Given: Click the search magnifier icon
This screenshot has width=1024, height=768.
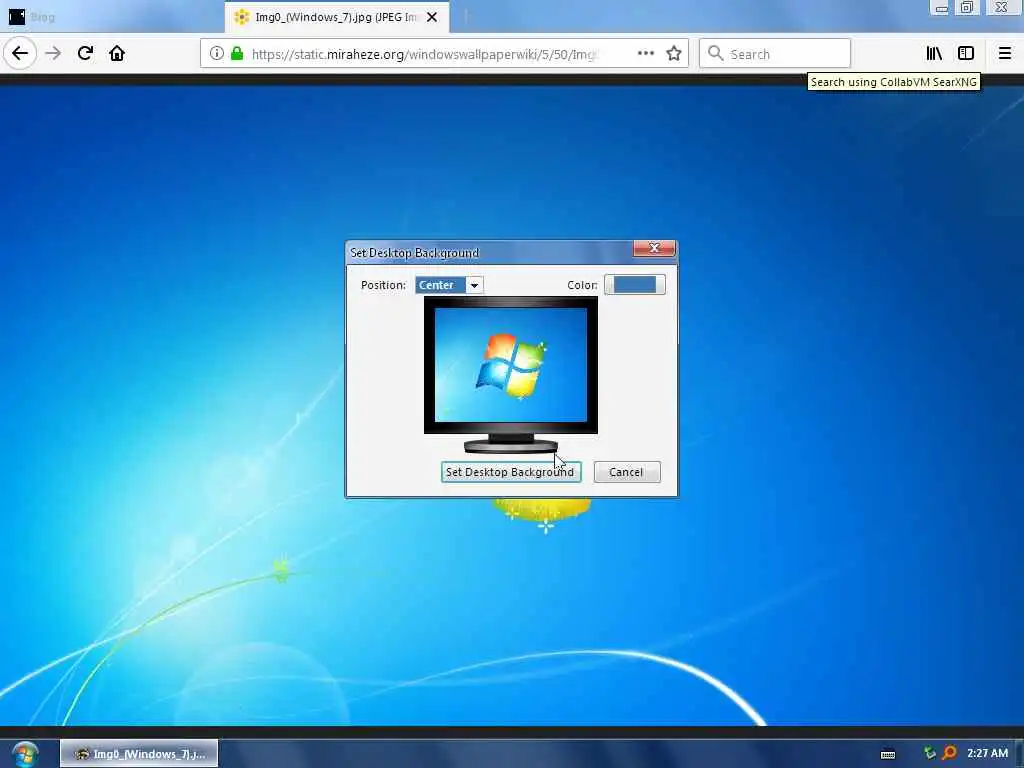Looking at the screenshot, I should pyautogui.click(x=716, y=54).
